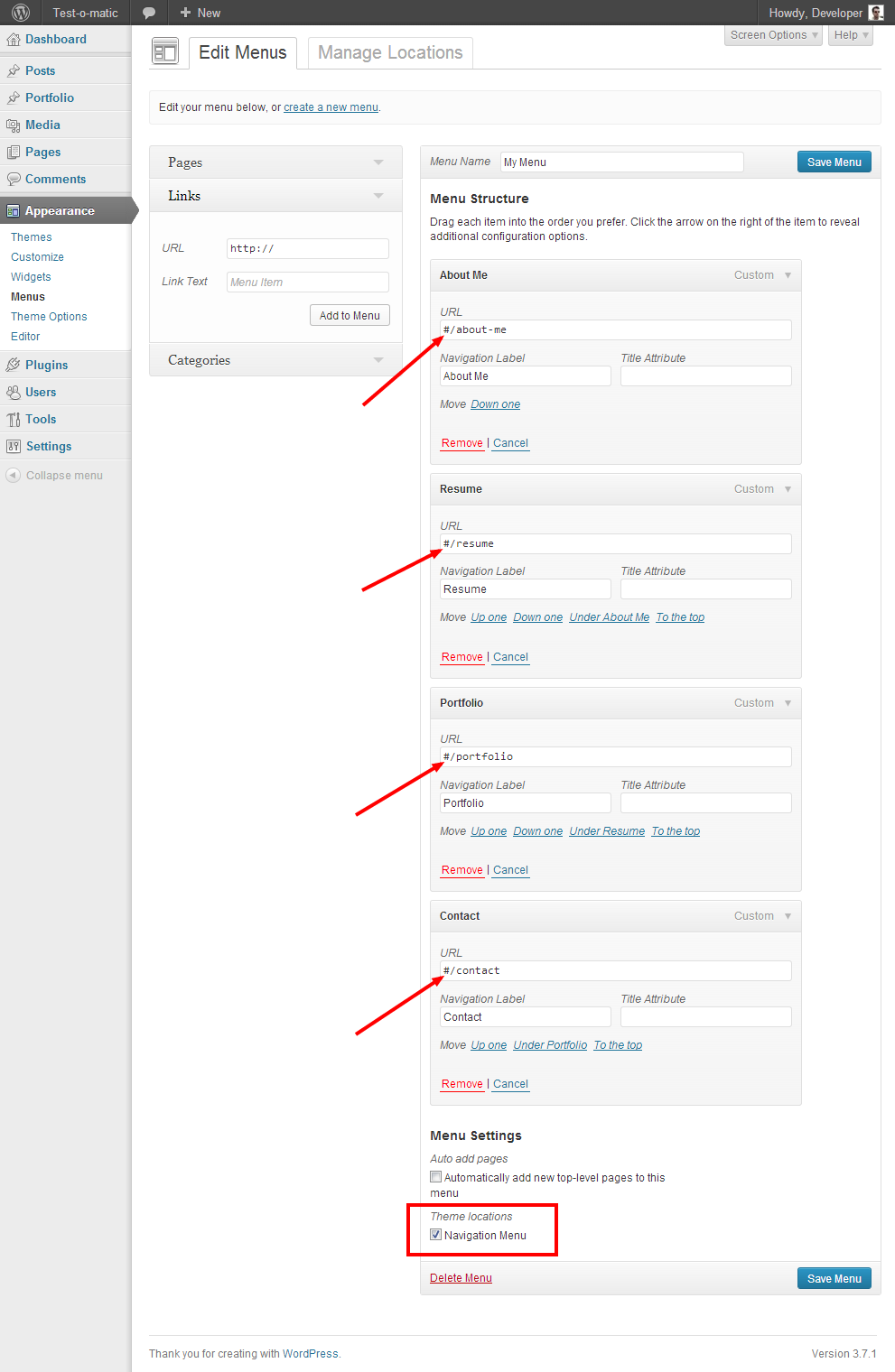Open the Screen Options dropdown
Screen dimensions: 895x1372
(x=774, y=35)
